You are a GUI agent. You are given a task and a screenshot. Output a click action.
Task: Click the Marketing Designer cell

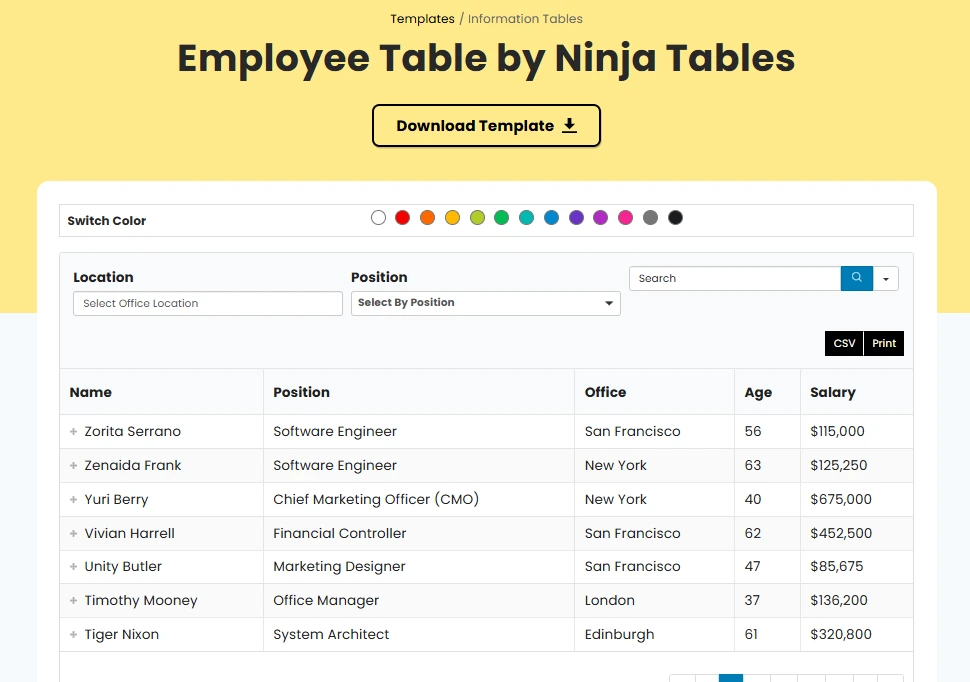[419, 566]
